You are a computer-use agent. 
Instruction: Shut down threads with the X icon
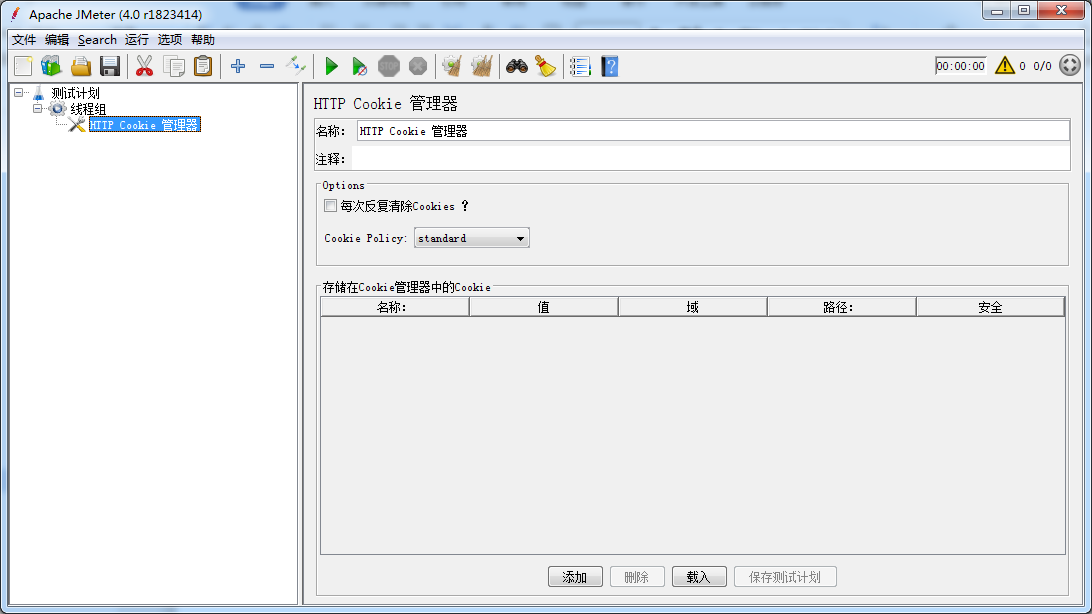click(x=418, y=66)
